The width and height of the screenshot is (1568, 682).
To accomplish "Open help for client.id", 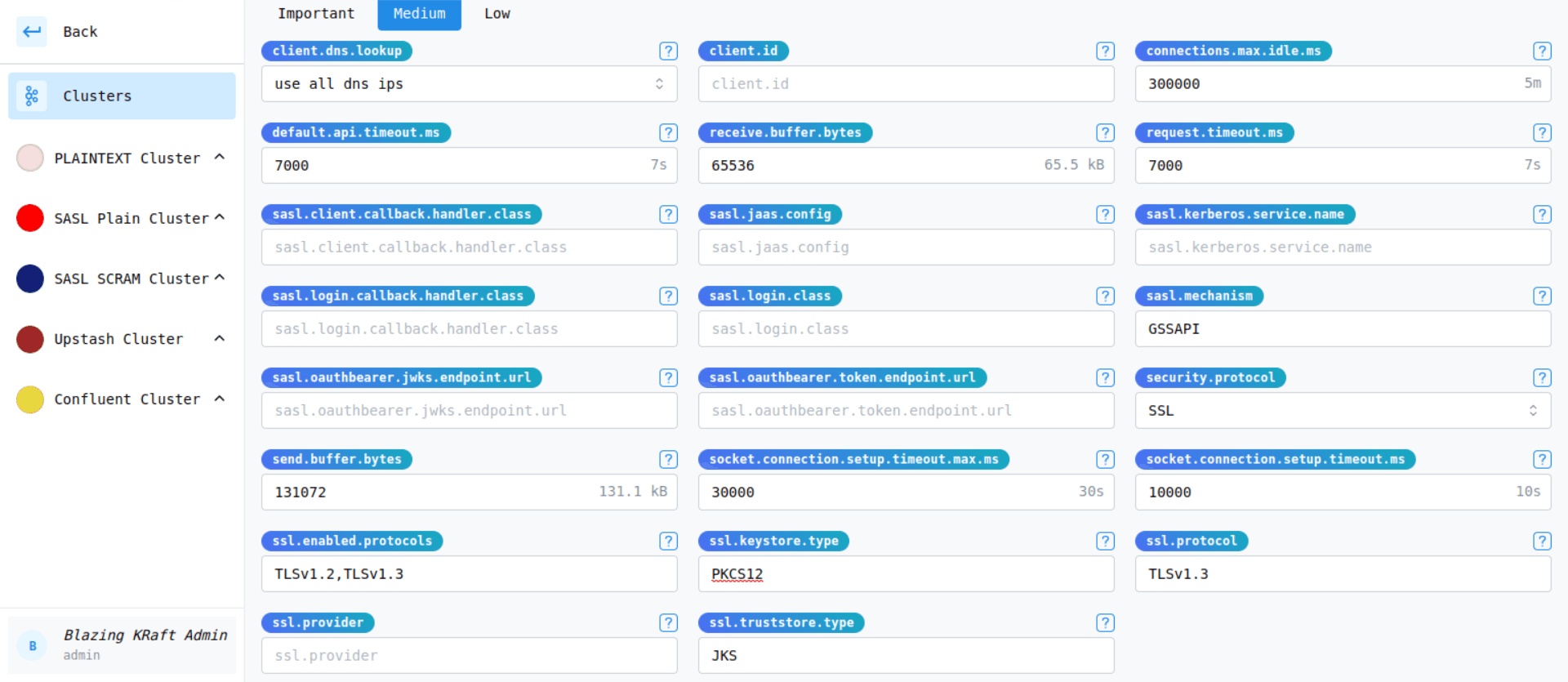I will (x=1105, y=51).
